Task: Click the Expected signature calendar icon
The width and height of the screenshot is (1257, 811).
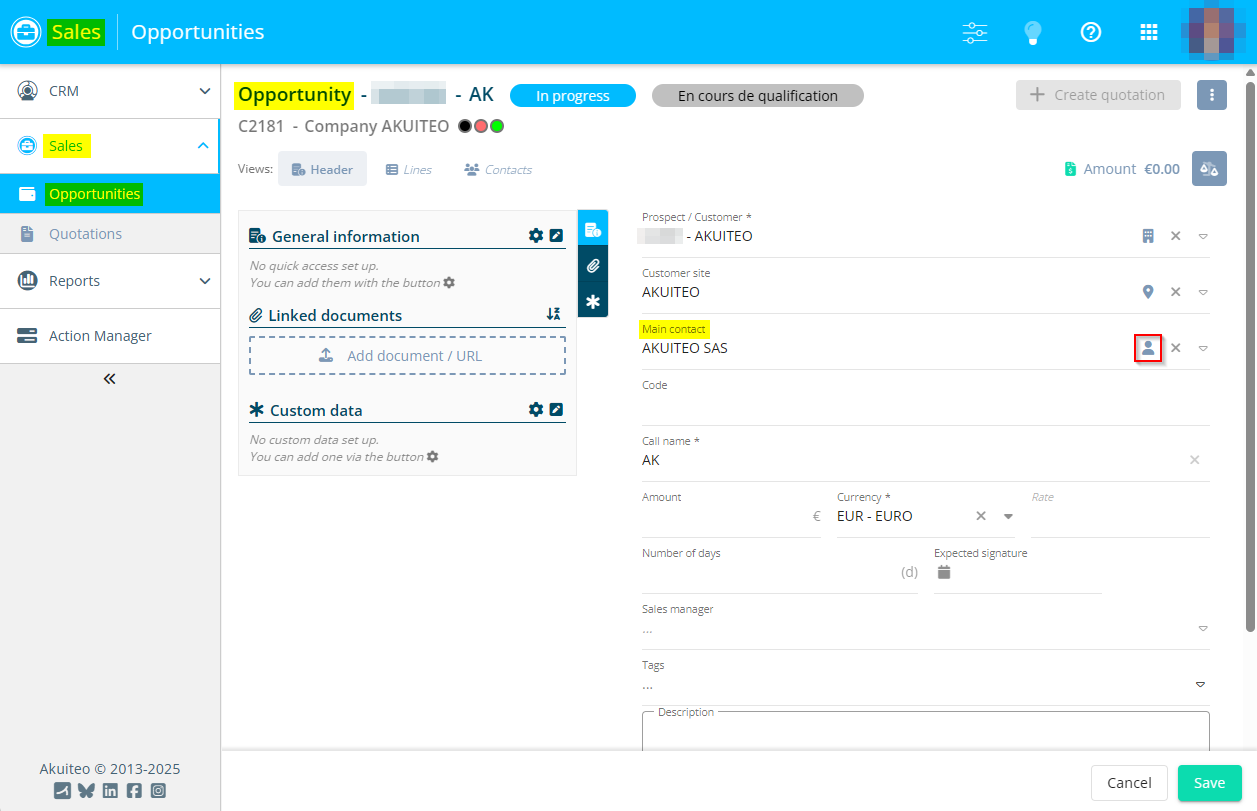Action: tap(944, 572)
